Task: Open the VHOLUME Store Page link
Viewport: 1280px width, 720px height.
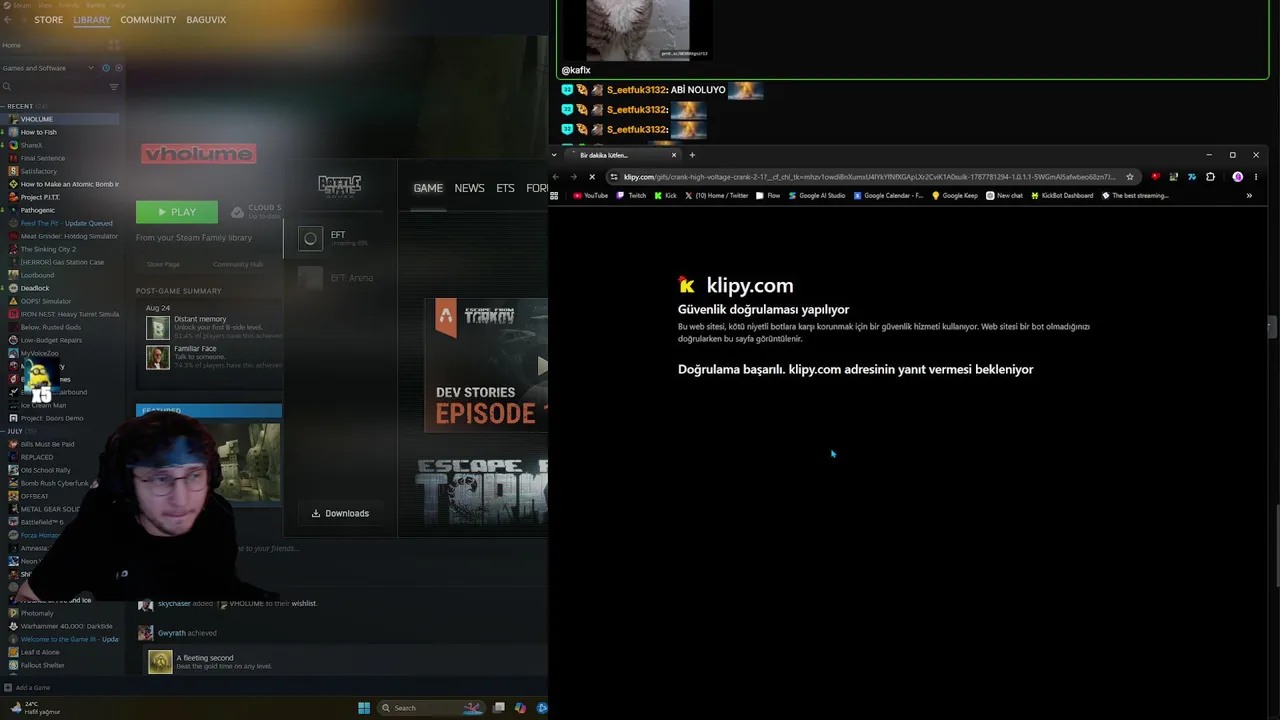Action: coord(163,264)
